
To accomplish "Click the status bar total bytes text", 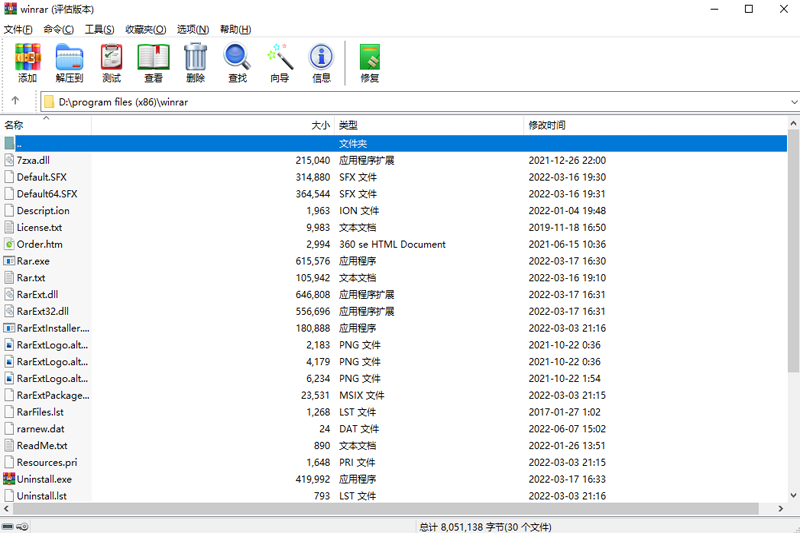I will click(485, 527).
